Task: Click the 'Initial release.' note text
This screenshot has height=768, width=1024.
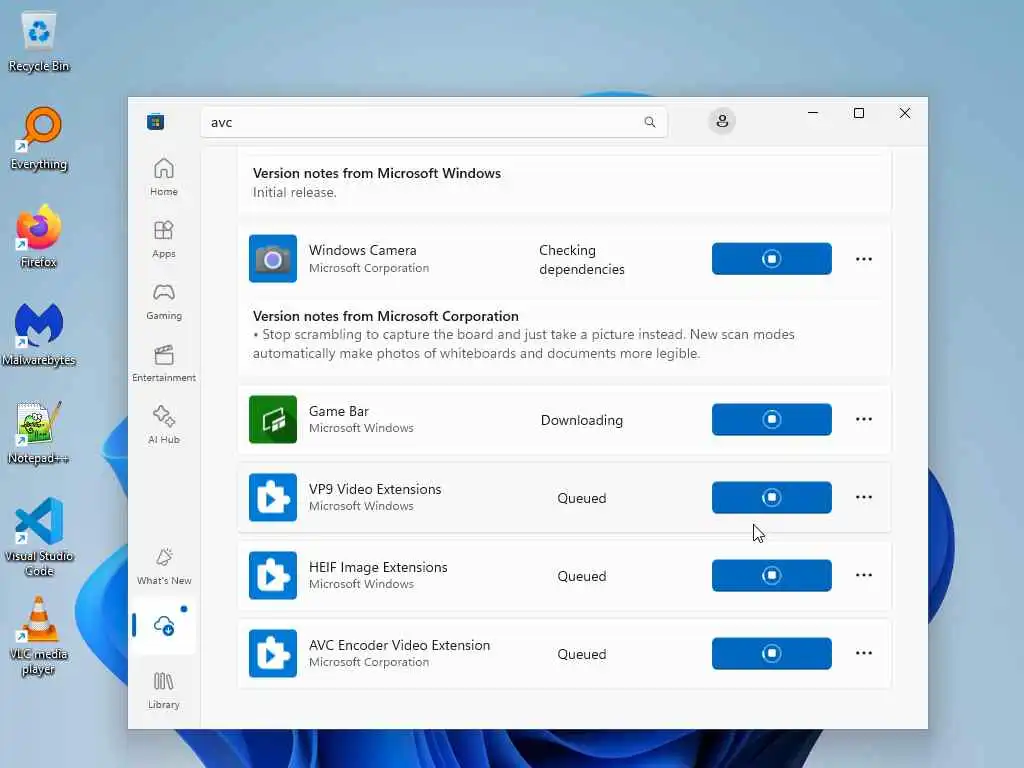Action: (x=295, y=193)
